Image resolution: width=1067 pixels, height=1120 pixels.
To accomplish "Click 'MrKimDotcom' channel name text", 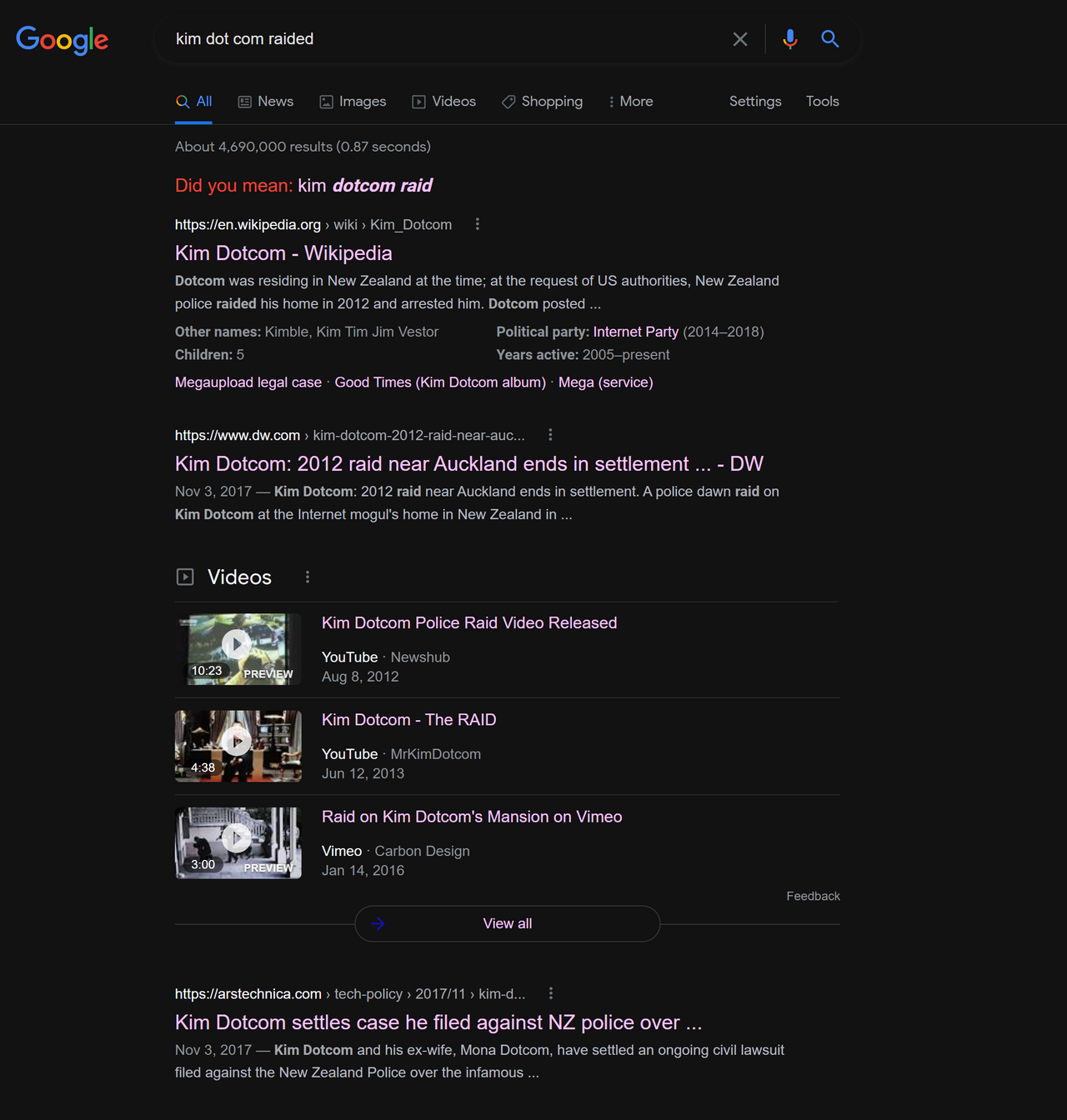I will [436, 754].
